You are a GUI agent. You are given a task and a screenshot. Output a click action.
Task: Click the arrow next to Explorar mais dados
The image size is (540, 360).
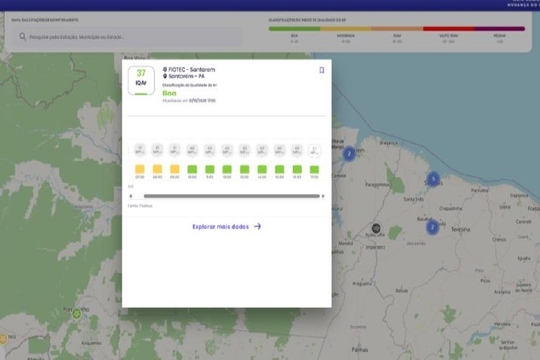click(x=257, y=226)
